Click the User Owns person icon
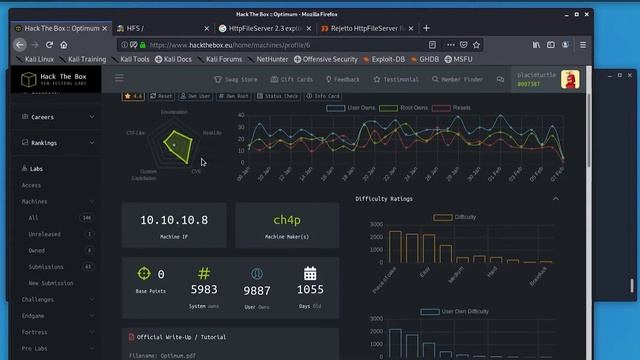The width and height of the screenshot is (640, 360). click(257, 273)
